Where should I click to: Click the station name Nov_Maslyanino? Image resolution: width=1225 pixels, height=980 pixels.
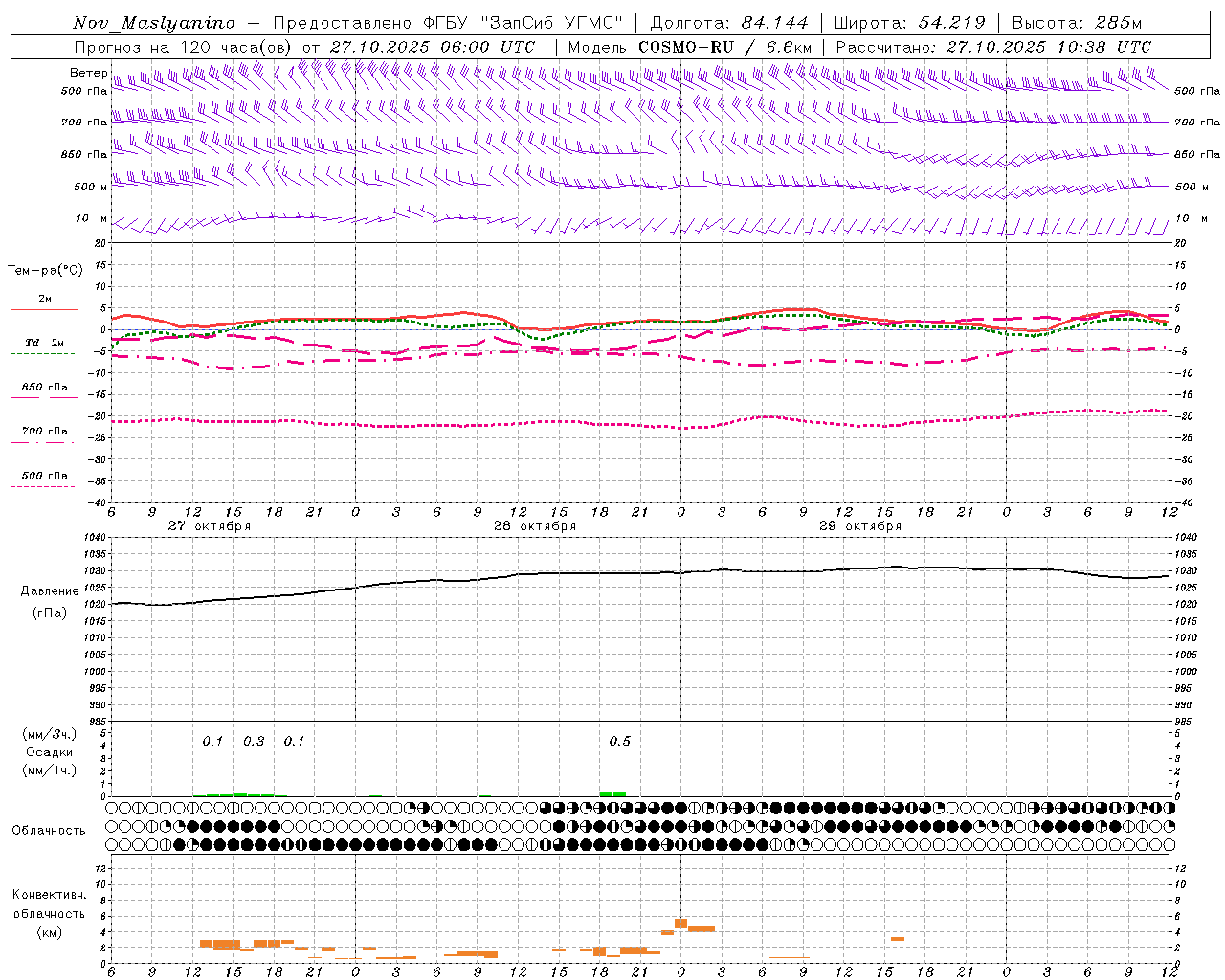(154, 23)
